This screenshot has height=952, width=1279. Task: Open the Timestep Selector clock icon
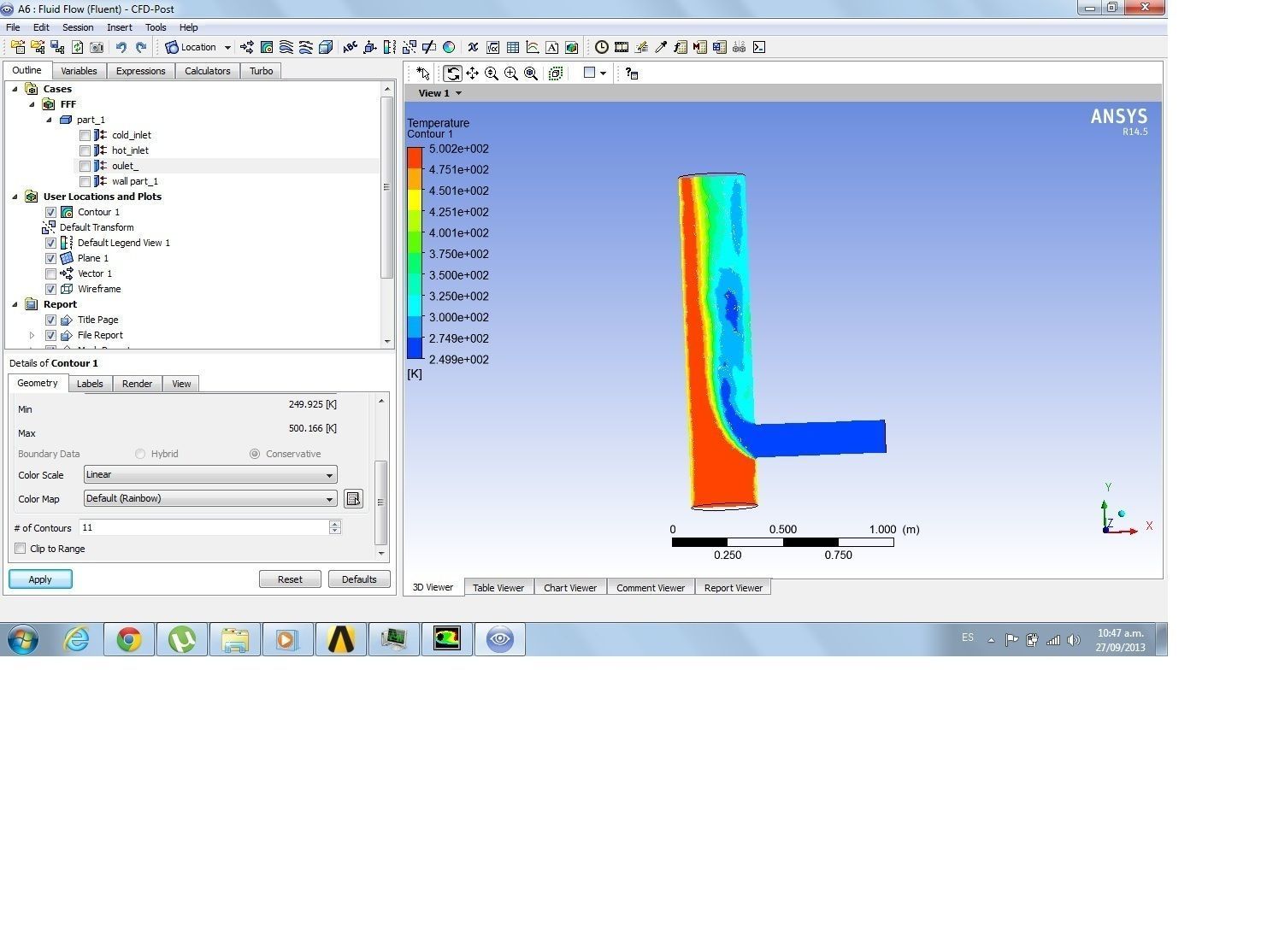(x=602, y=47)
